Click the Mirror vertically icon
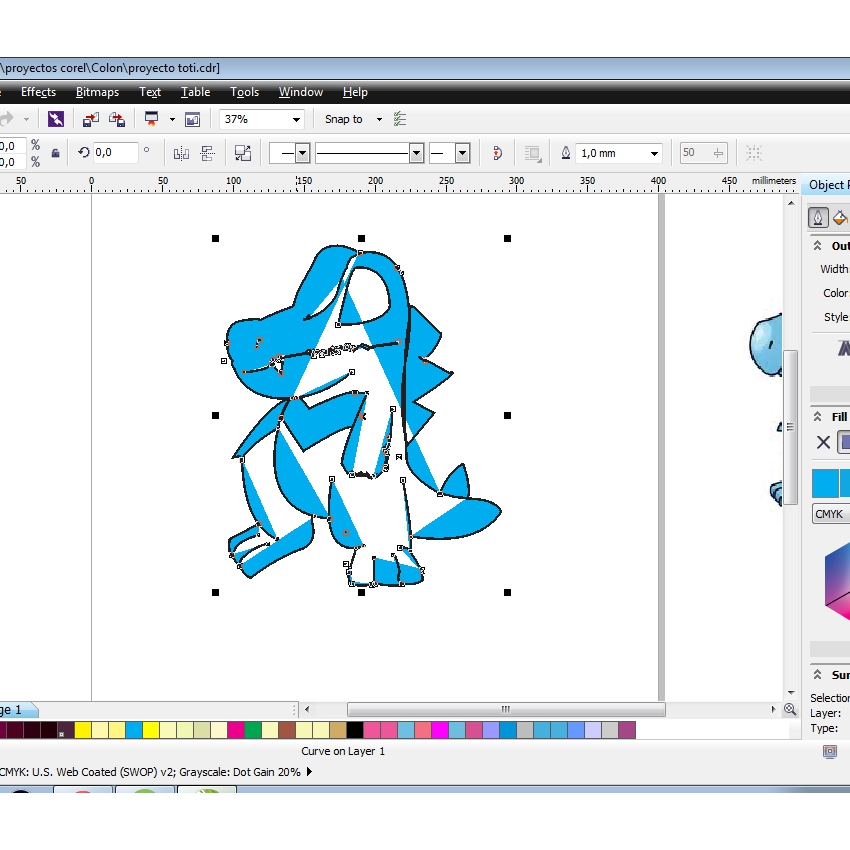Screen dimensions: 850x850 [x=208, y=154]
